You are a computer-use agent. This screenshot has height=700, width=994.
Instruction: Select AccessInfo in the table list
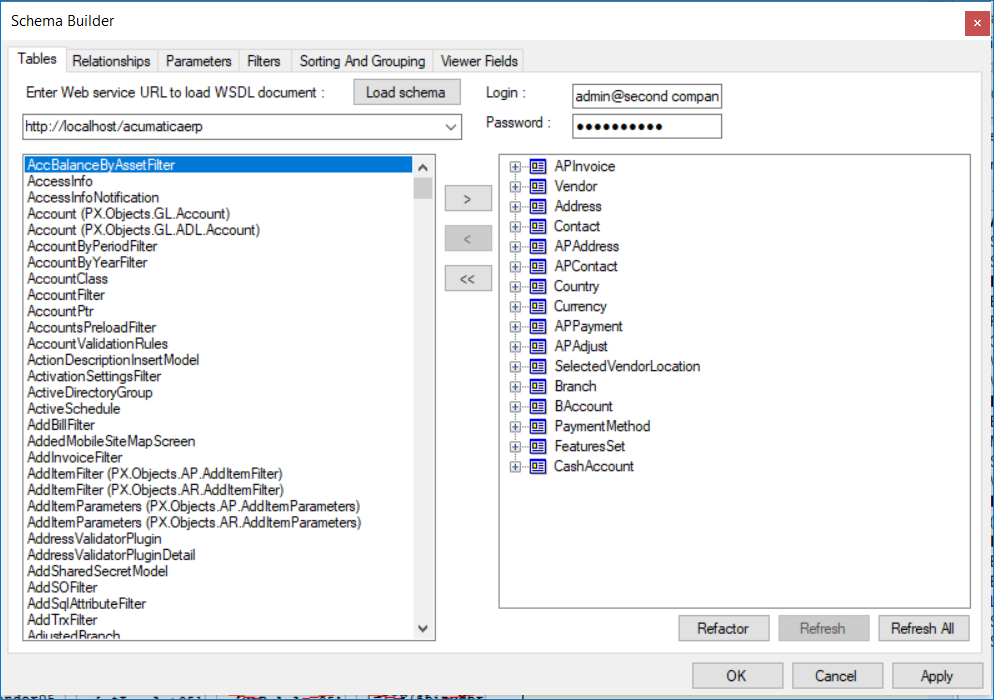pos(219,181)
